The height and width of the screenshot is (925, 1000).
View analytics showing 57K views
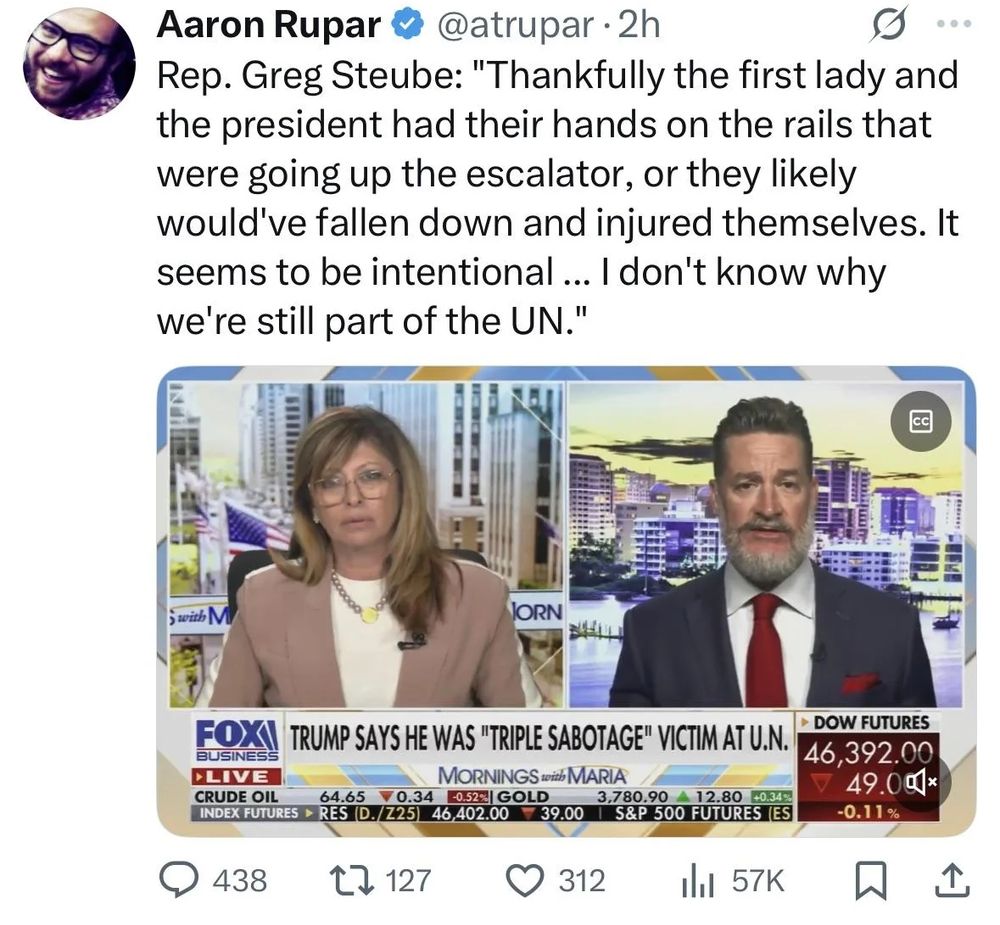click(733, 880)
